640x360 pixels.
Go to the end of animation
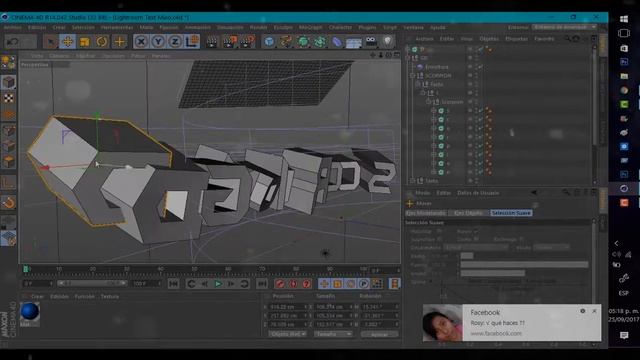click(x=262, y=284)
